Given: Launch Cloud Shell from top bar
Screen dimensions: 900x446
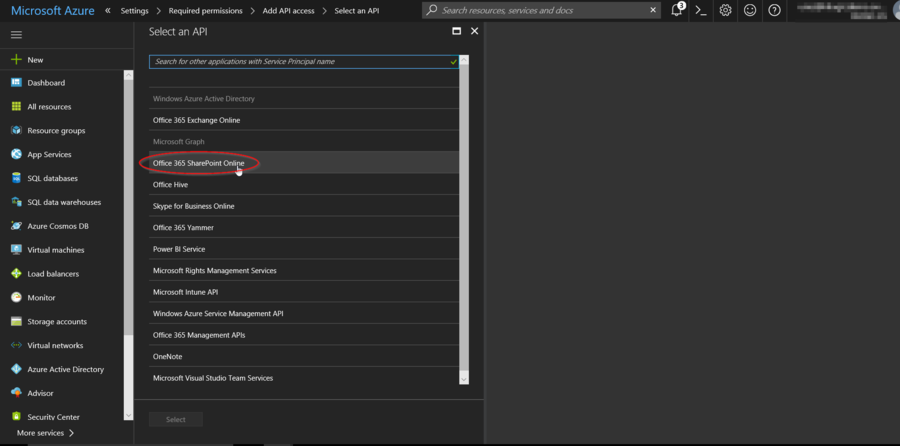Looking at the screenshot, I should coord(702,10).
